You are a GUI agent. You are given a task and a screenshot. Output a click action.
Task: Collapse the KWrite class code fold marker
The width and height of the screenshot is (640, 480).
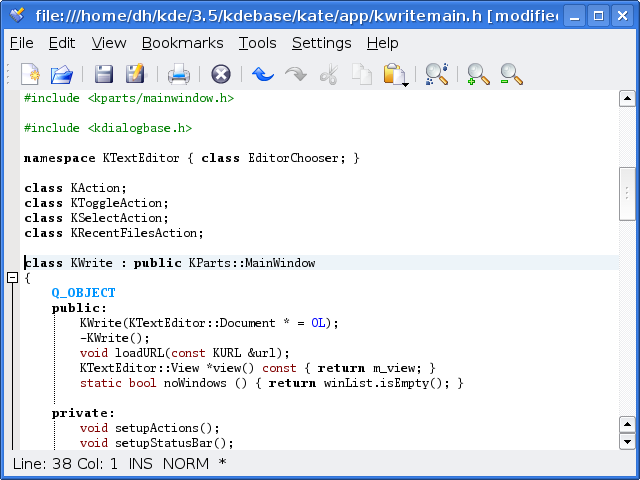[12, 278]
